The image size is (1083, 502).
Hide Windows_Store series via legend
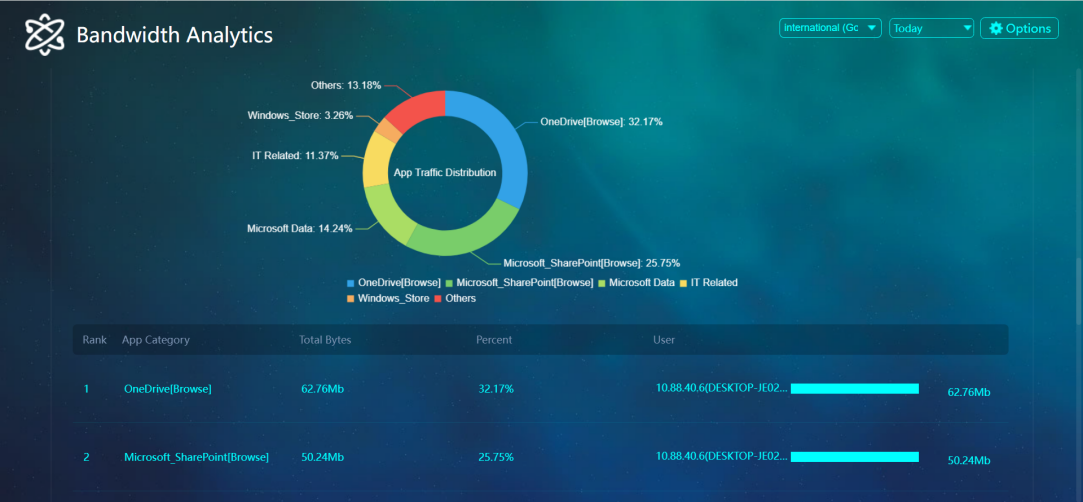388,298
